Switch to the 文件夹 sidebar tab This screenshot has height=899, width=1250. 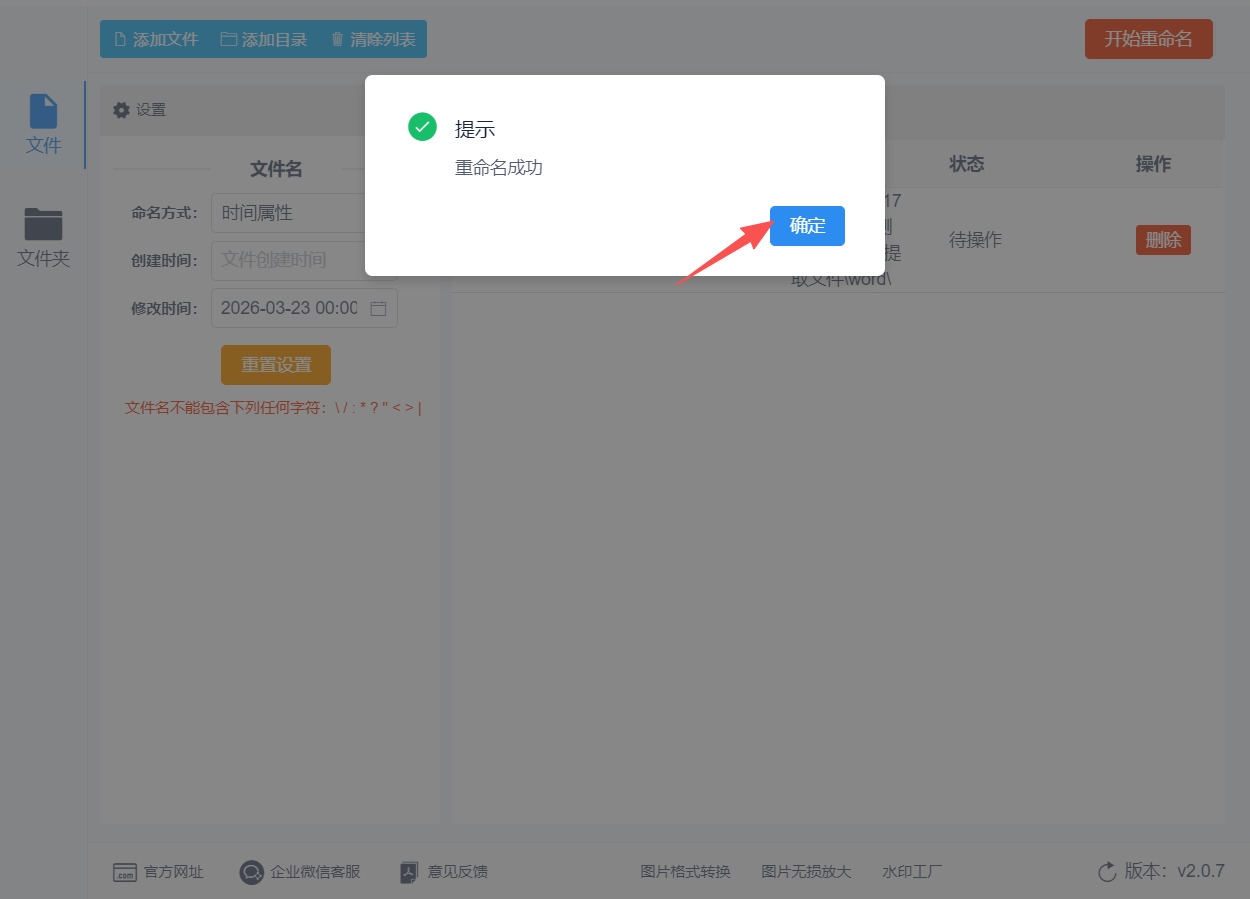point(43,235)
